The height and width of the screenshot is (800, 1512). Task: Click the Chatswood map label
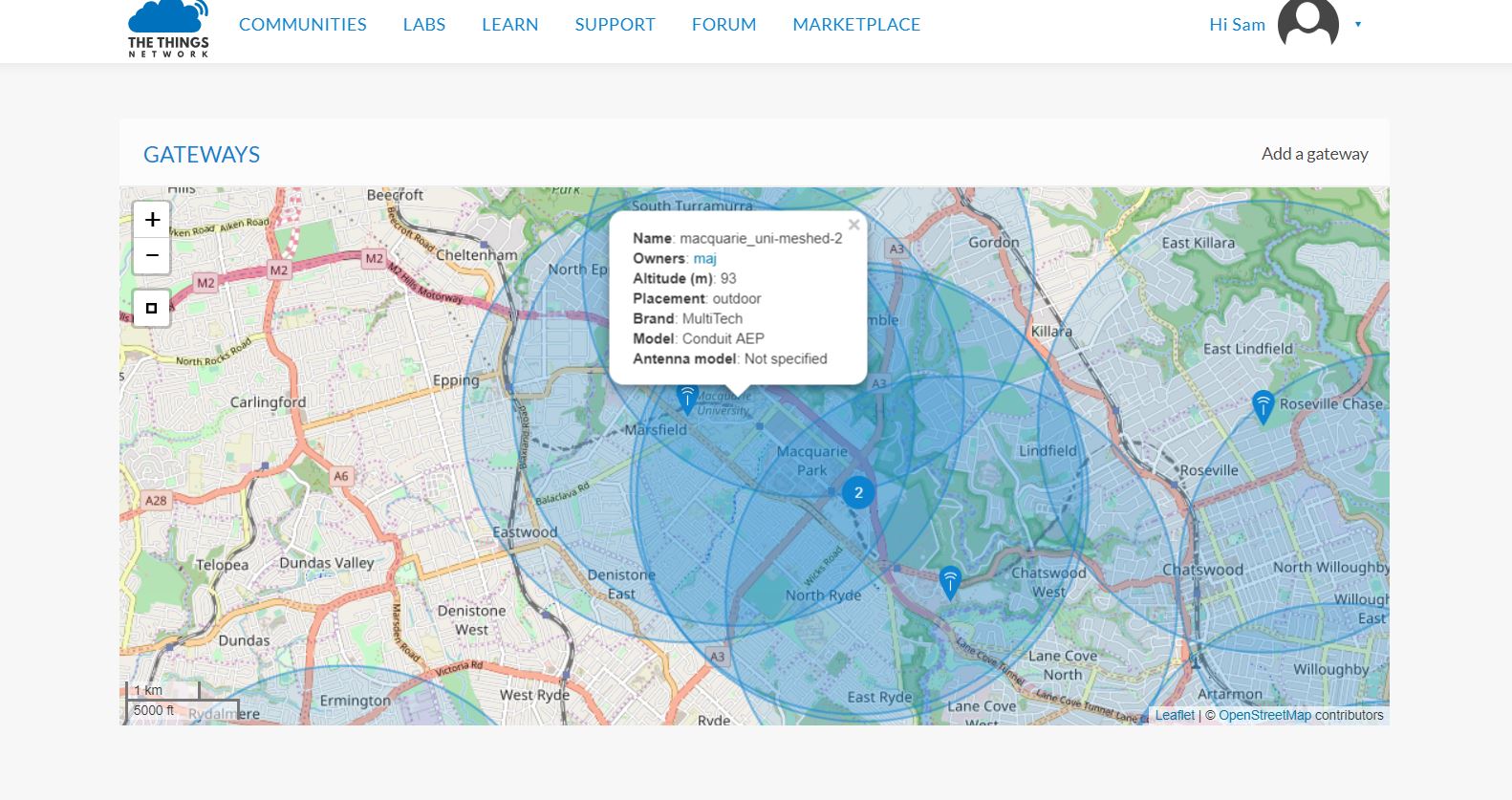pos(1202,571)
